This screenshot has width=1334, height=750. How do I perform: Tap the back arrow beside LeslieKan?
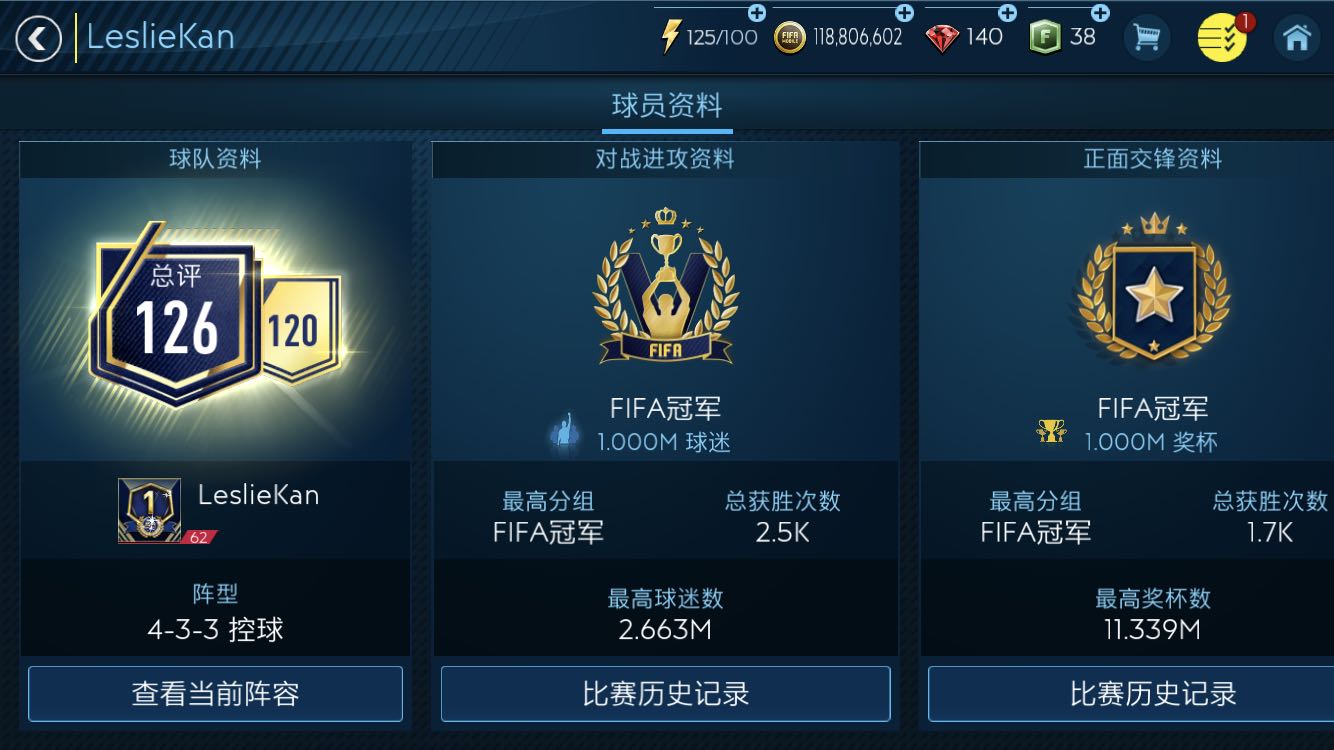38,39
